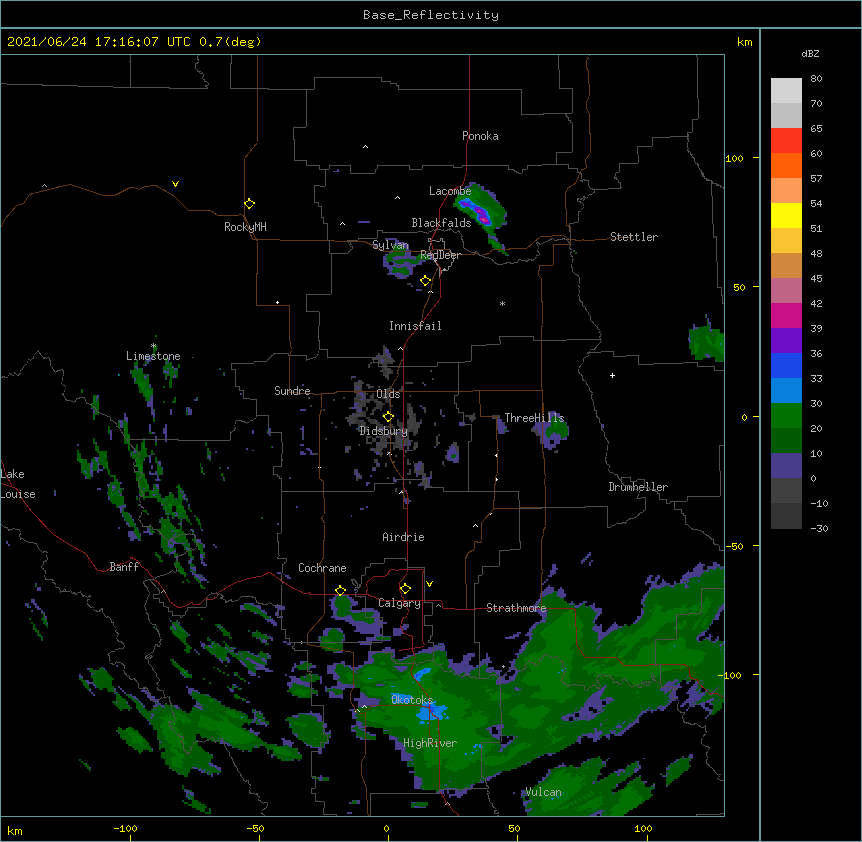Click the Okotoks label
862x842 pixels.
point(412,700)
